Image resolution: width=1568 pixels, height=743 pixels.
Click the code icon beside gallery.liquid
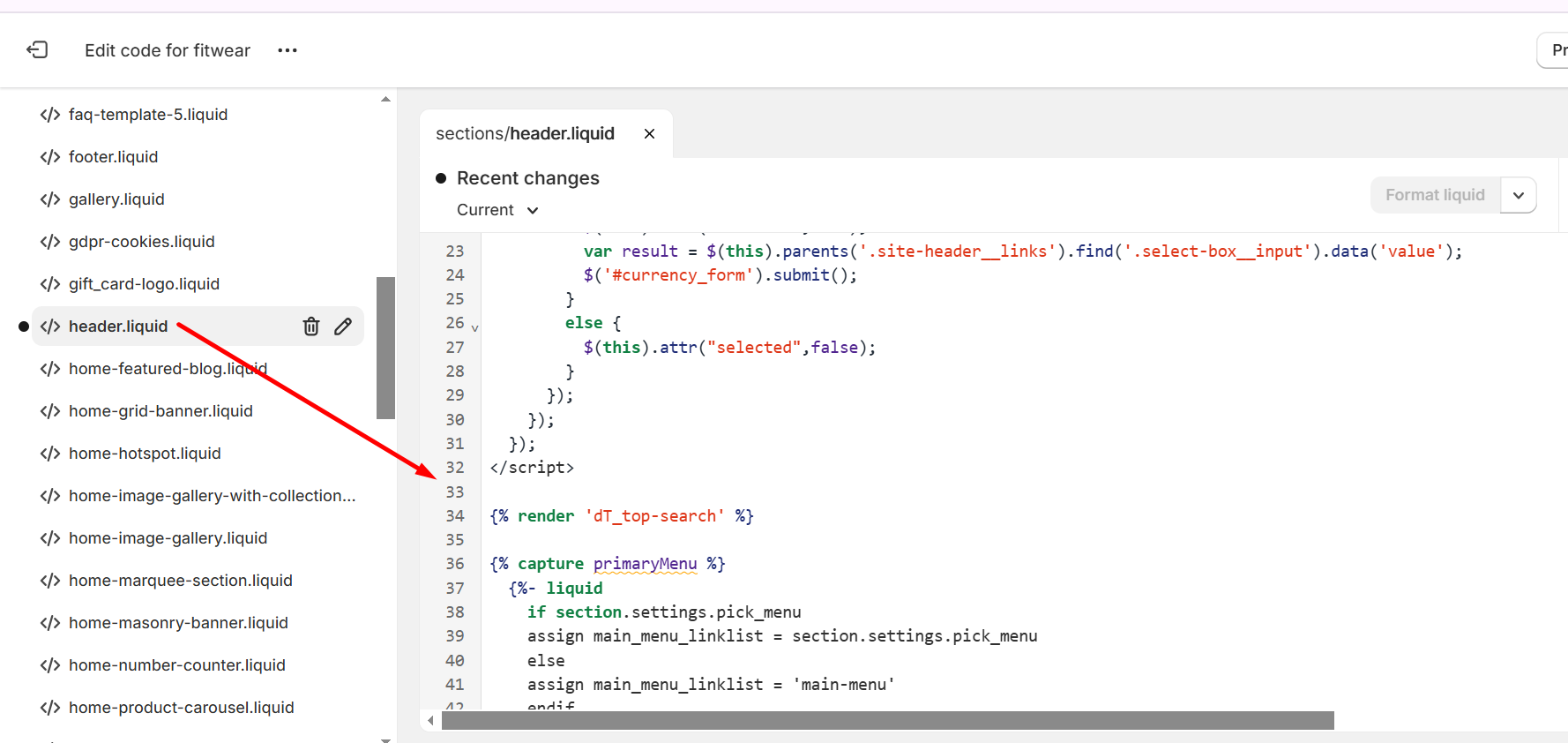point(50,199)
